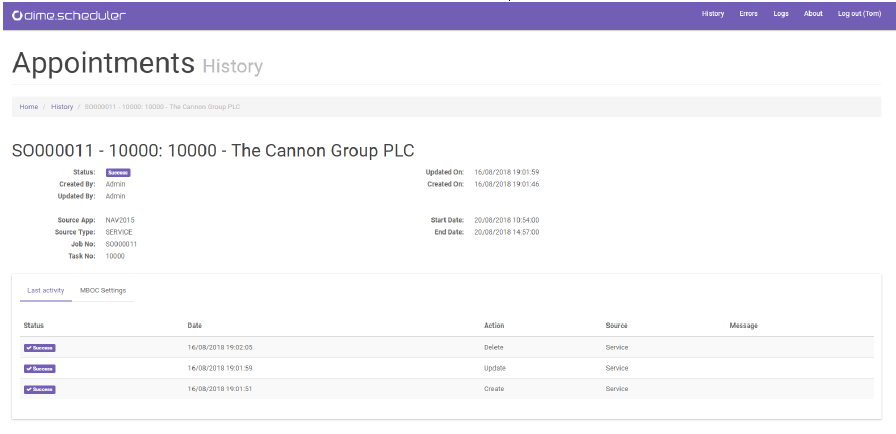Open Task No 10000 link

(115, 256)
